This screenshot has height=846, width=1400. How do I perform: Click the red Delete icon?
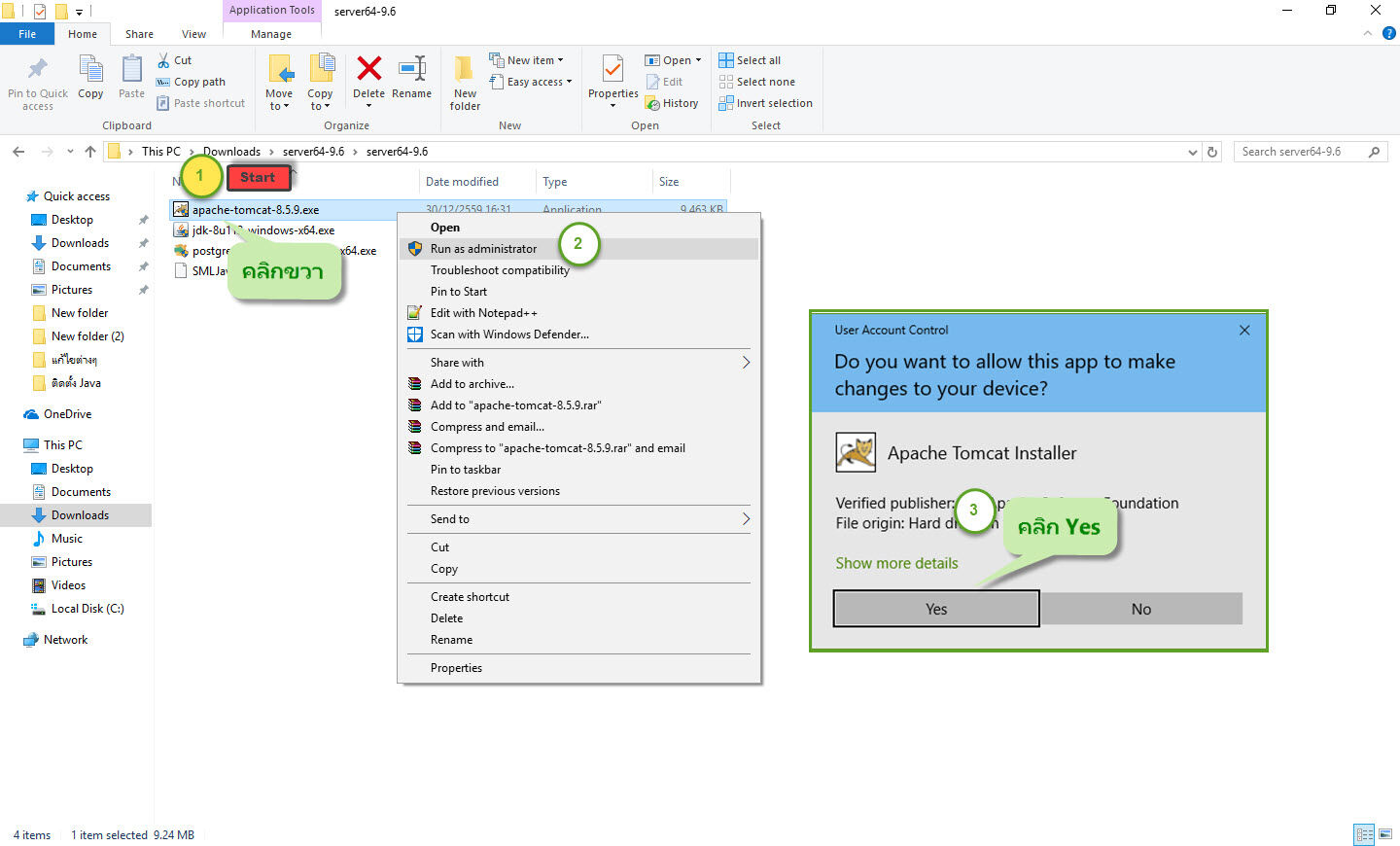[368, 68]
